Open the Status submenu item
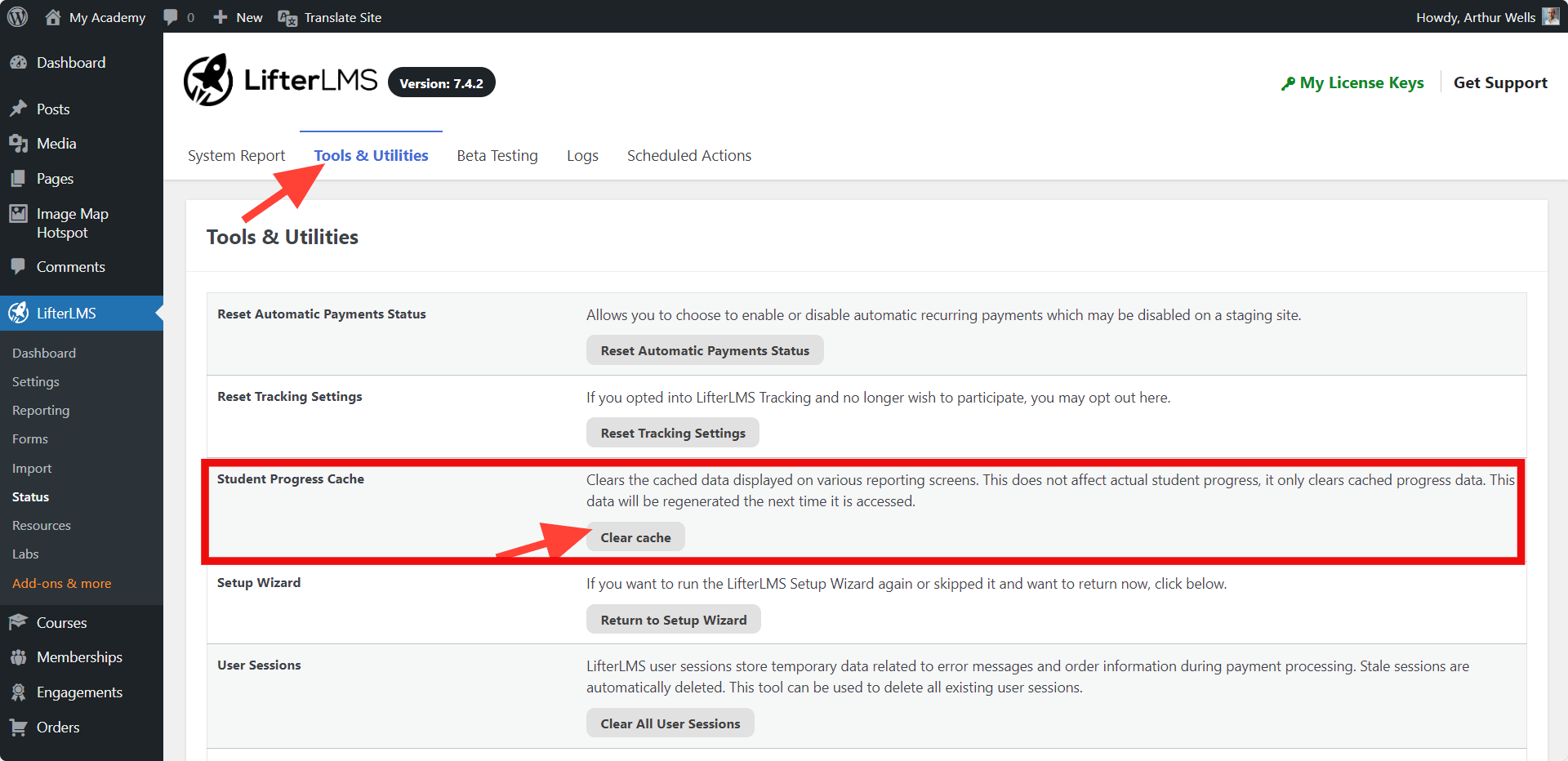 tap(30, 496)
